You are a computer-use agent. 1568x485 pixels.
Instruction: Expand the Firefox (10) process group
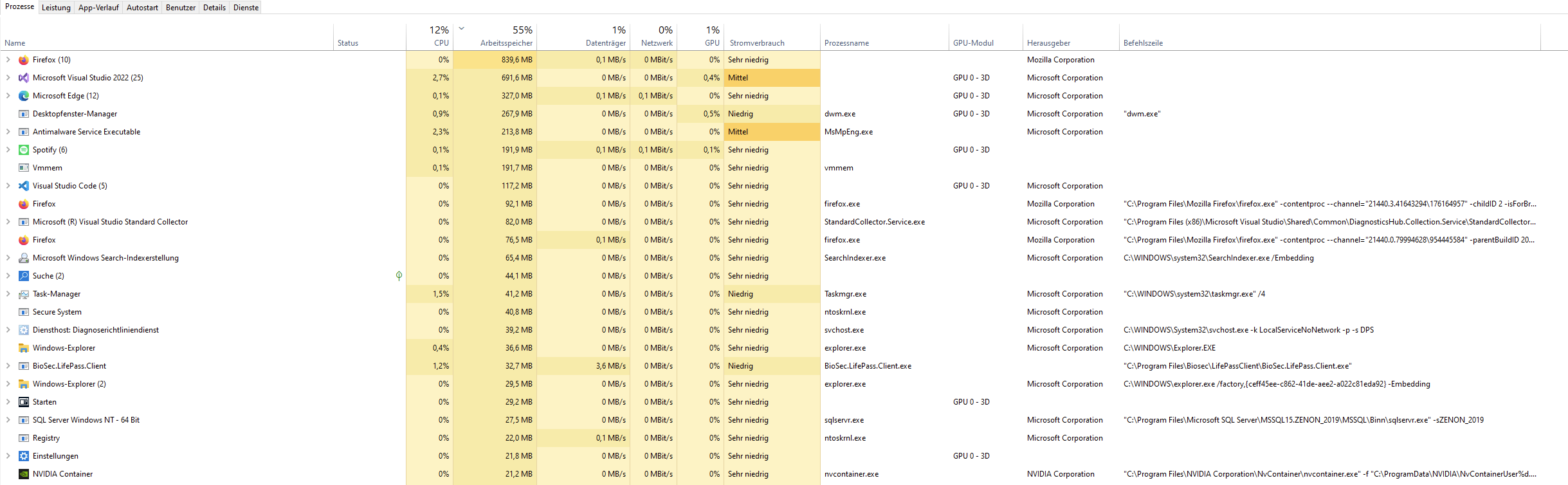click(x=8, y=60)
